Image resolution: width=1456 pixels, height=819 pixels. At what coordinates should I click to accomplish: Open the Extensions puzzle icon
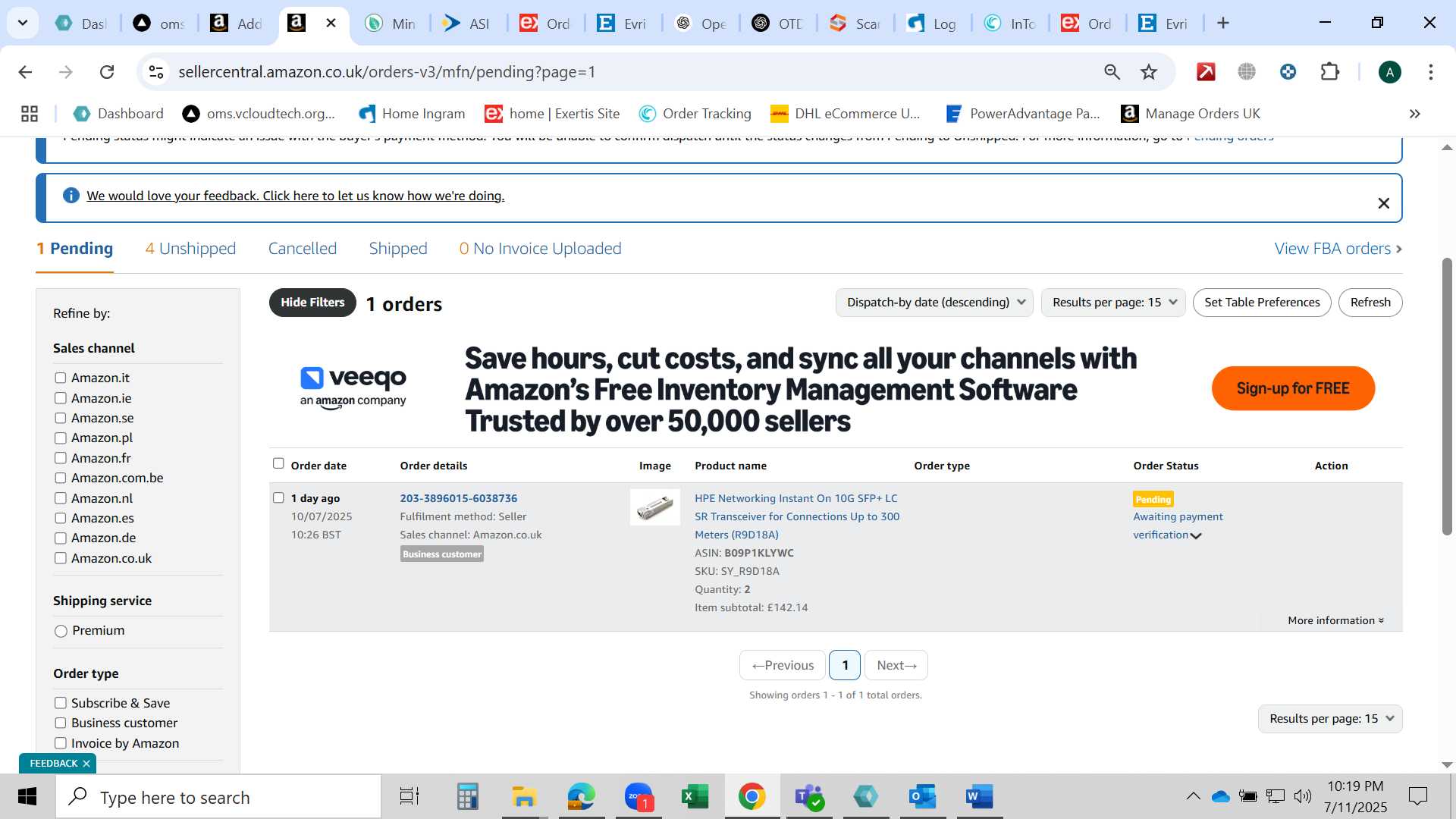pyautogui.click(x=1329, y=72)
